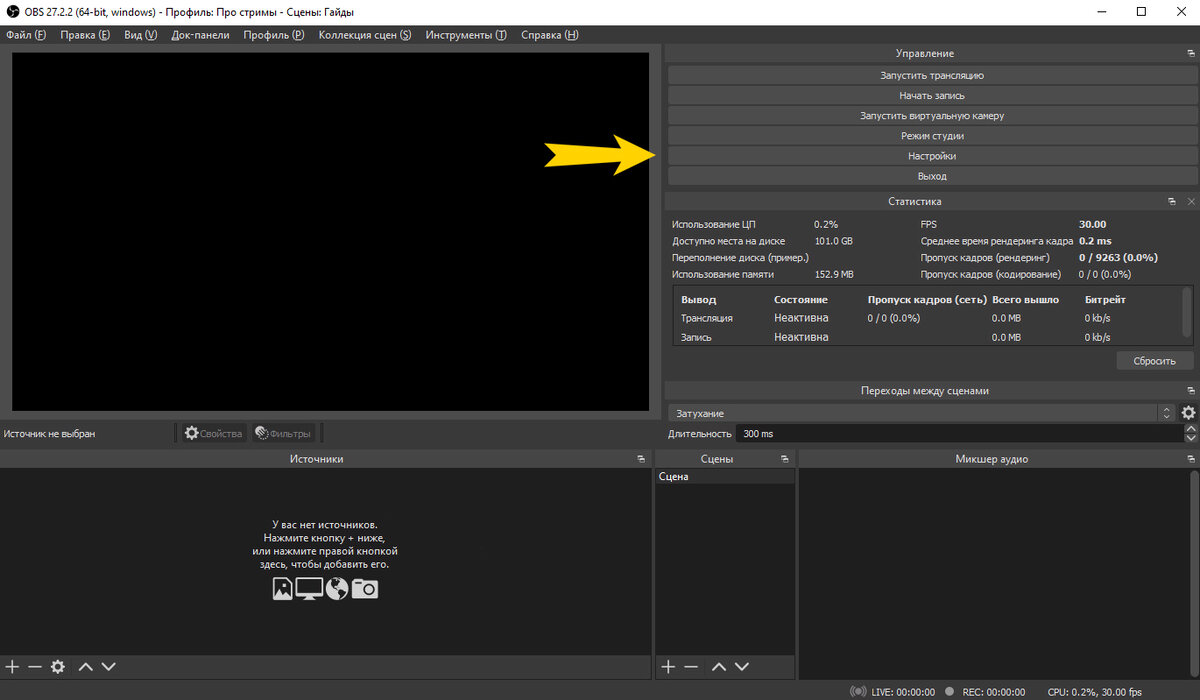Click the Свойства source properties button
1200x700 pixels.
214,433
